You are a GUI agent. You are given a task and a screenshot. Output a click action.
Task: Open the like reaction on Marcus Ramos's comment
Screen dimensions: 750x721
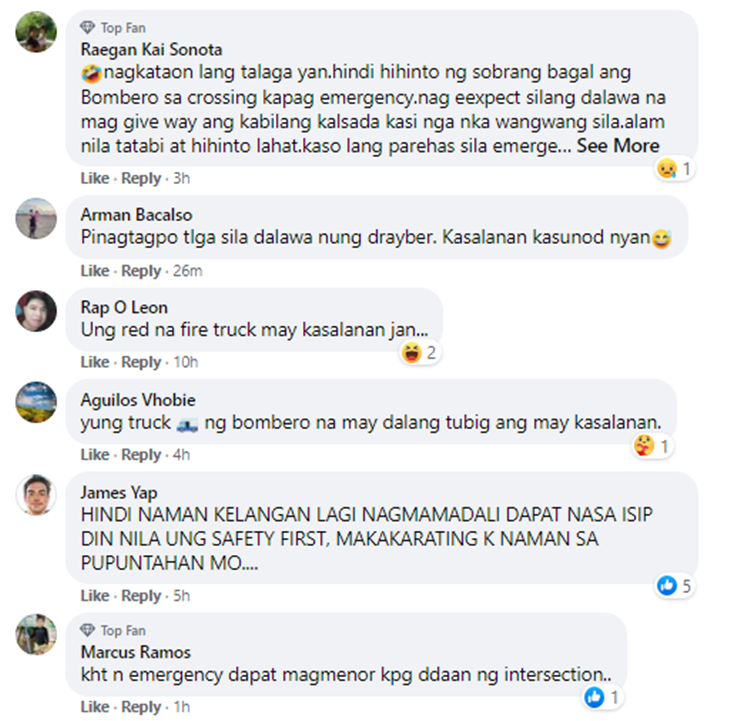click(603, 697)
